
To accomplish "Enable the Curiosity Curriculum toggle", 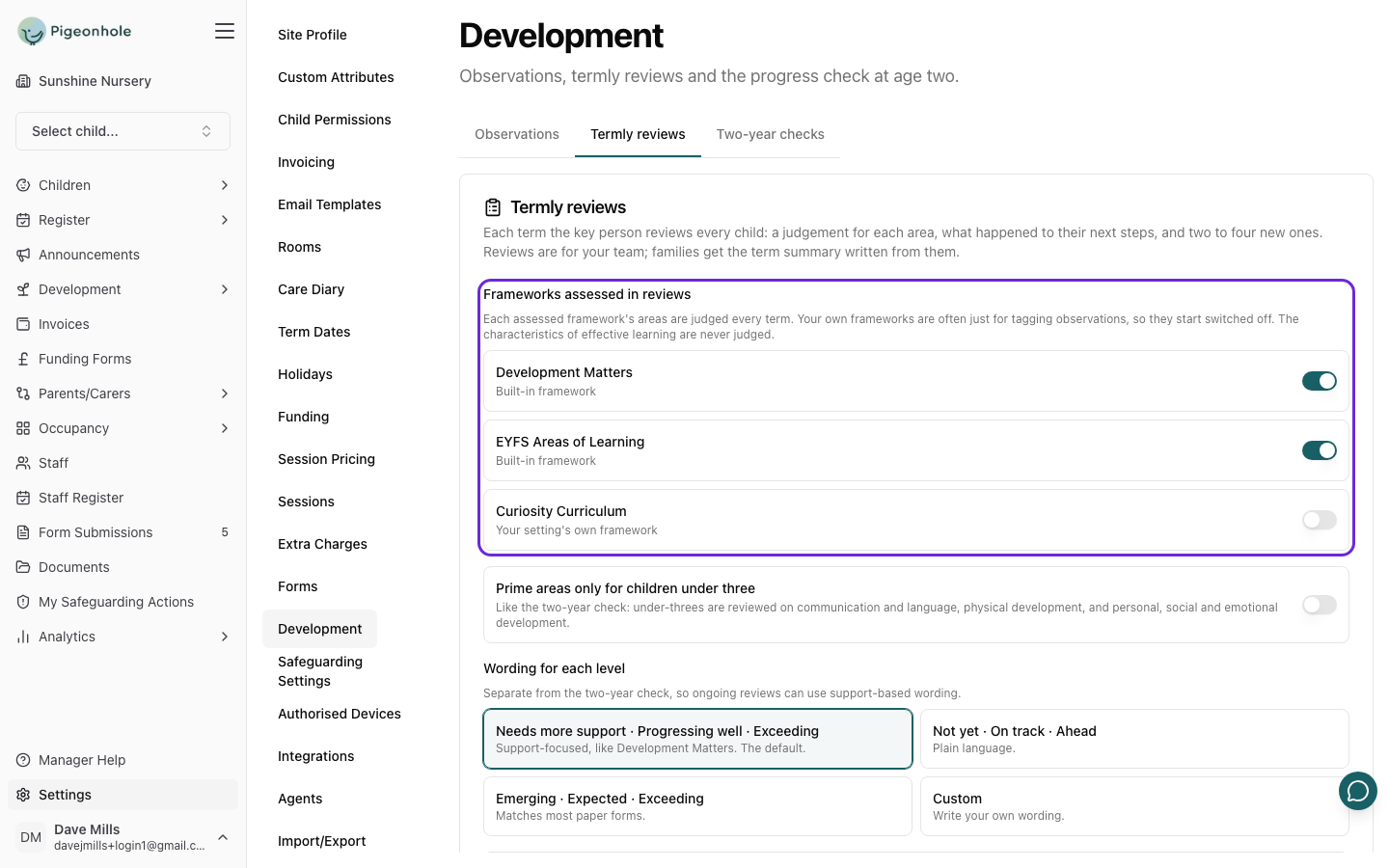I will tap(1320, 520).
